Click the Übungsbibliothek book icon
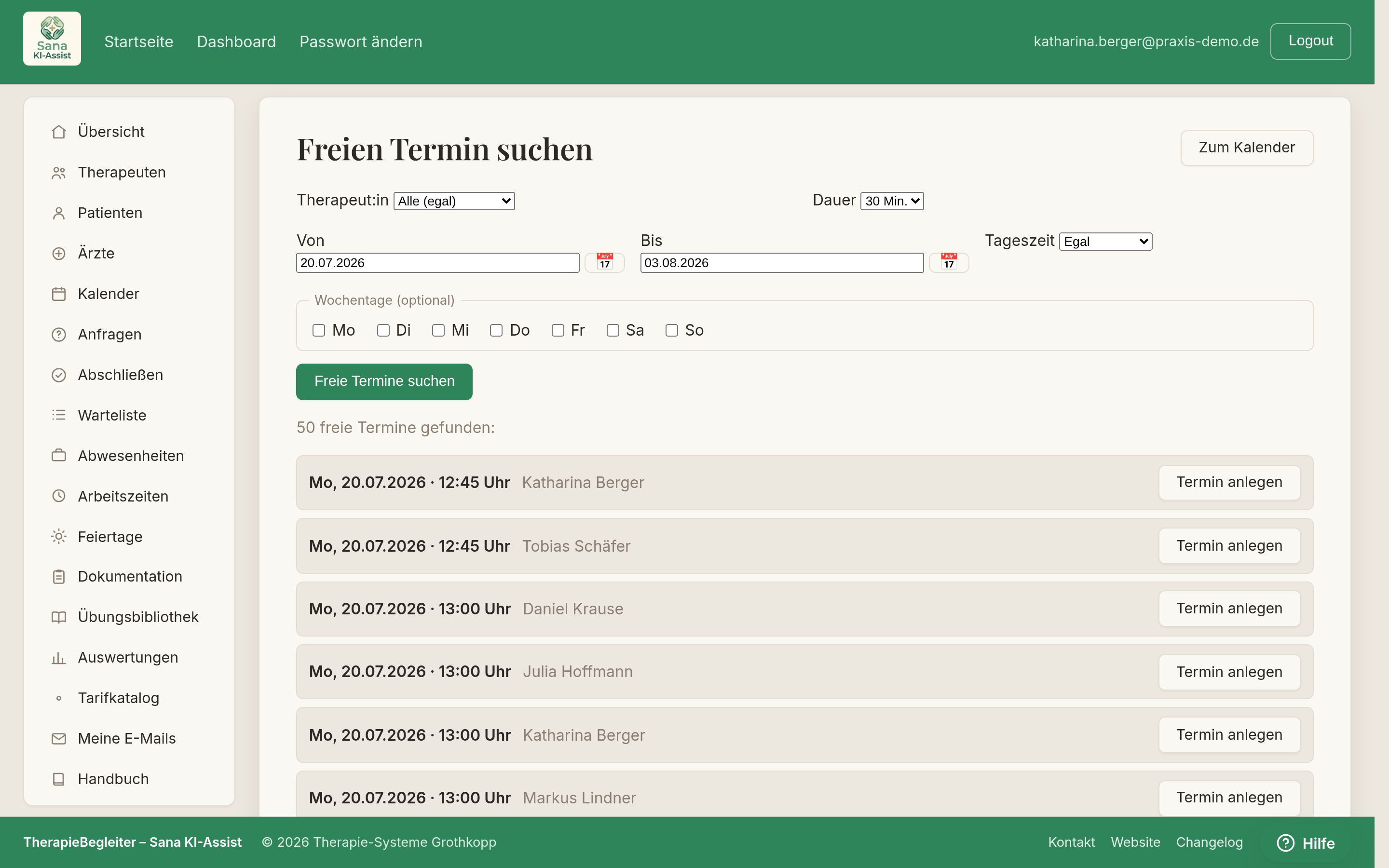 58,617
